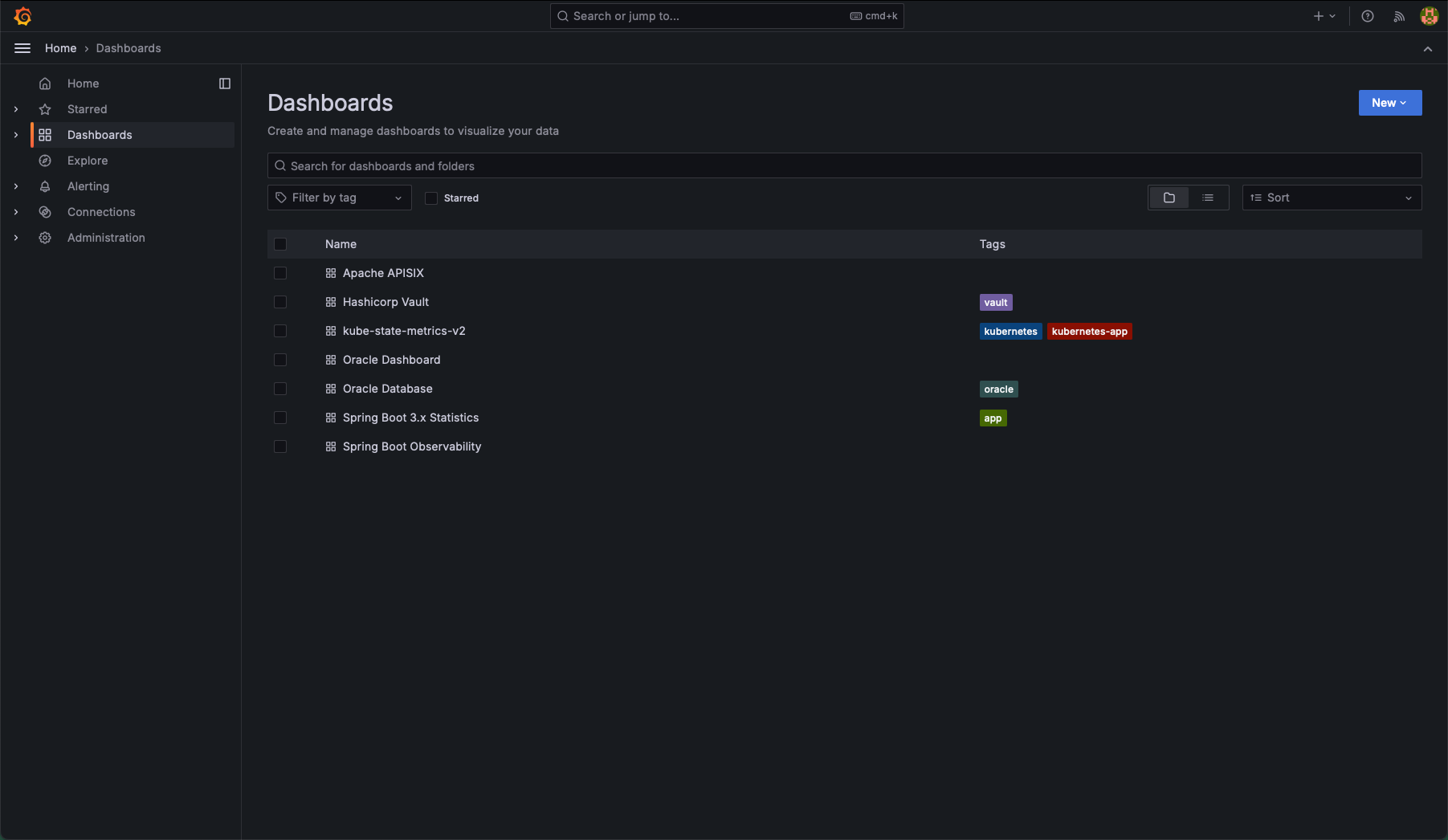Click the dashboard icon beside Hashicorp Vault
This screenshot has height=840, width=1448.
click(331, 302)
